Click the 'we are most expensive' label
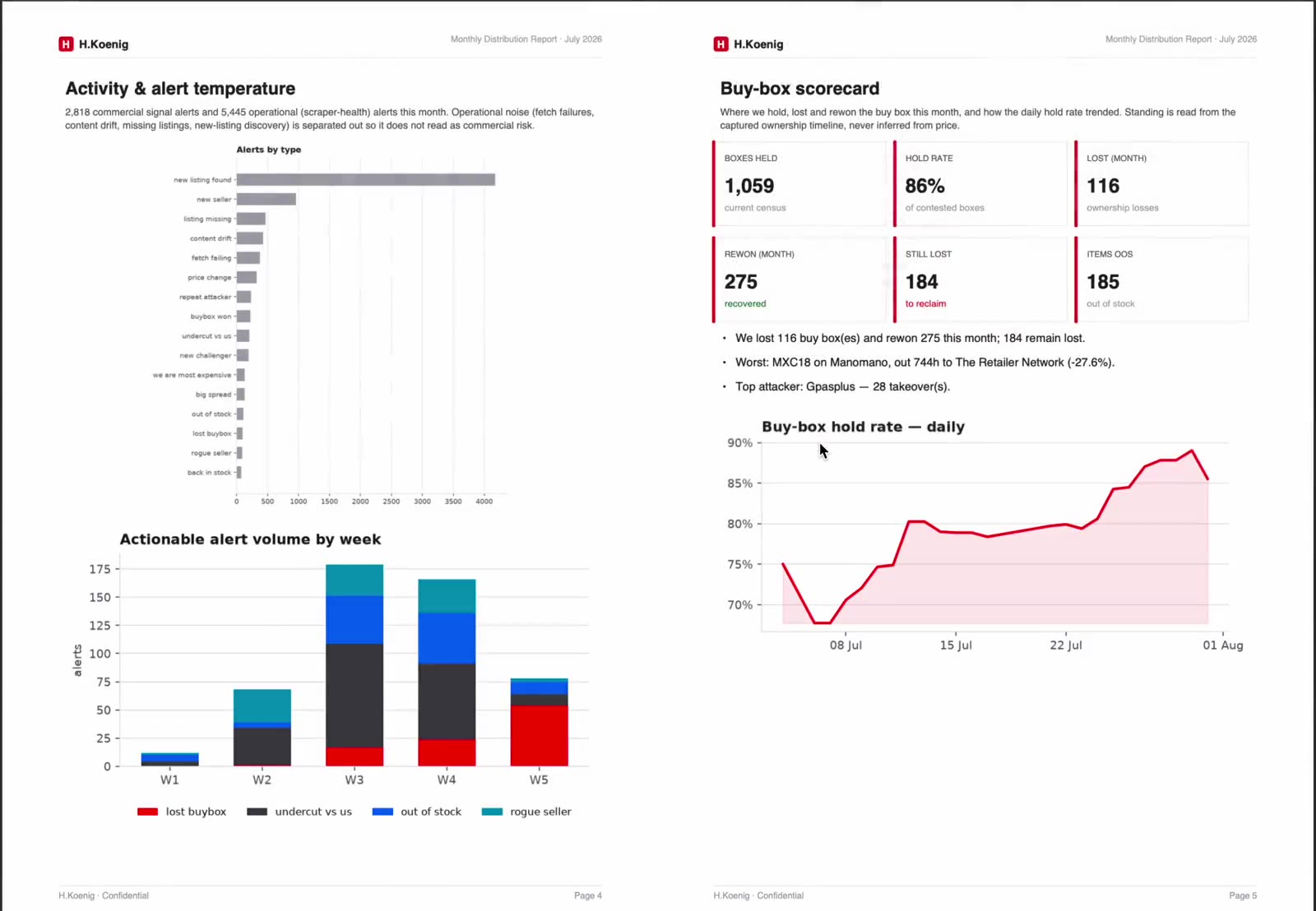Screen dimensions: 1316x911 pyautogui.click(x=192, y=375)
